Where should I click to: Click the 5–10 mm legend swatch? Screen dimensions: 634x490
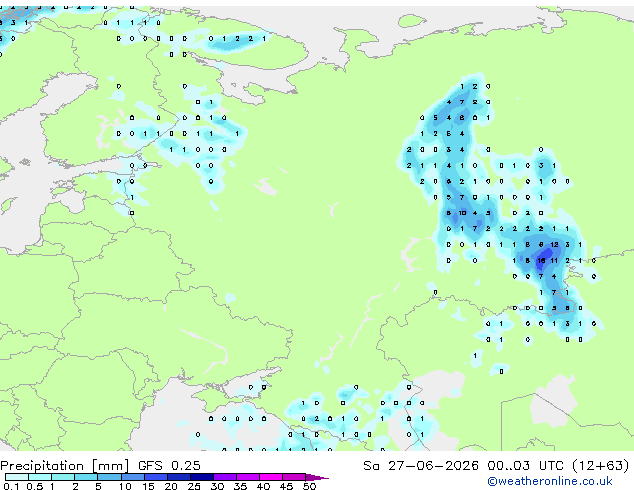tap(109, 477)
